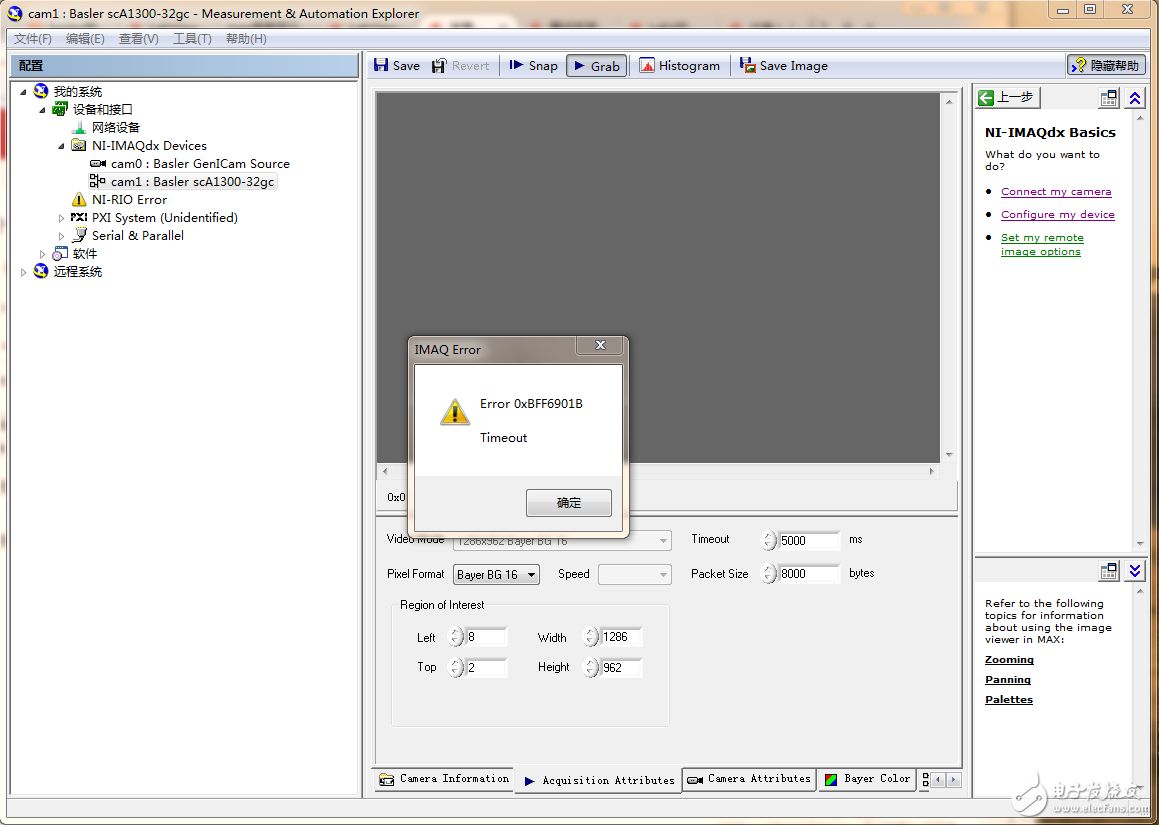Switch to the Bayer Color tab

click(867, 779)
